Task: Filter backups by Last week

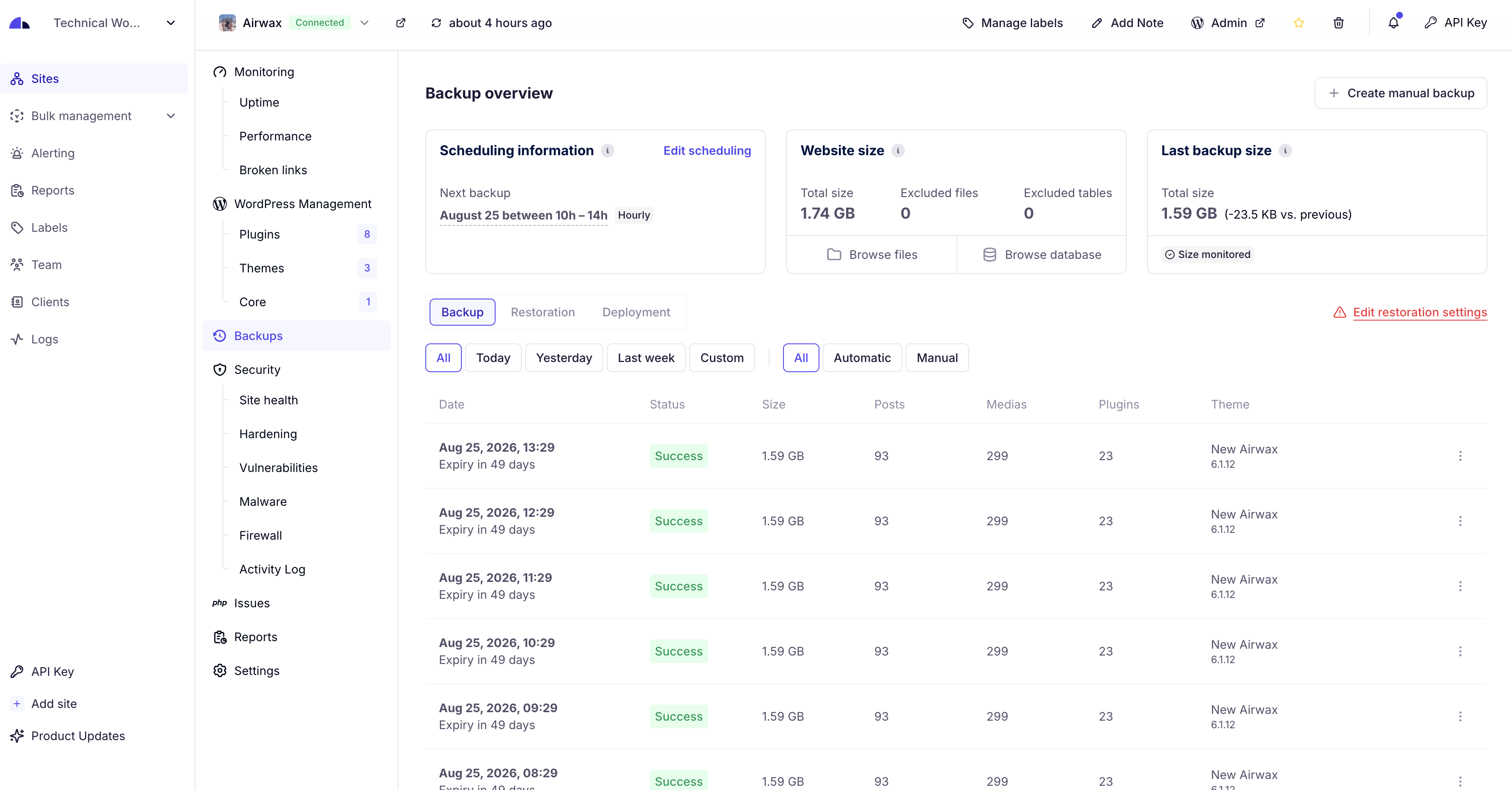Action: (x=646, y=358)
